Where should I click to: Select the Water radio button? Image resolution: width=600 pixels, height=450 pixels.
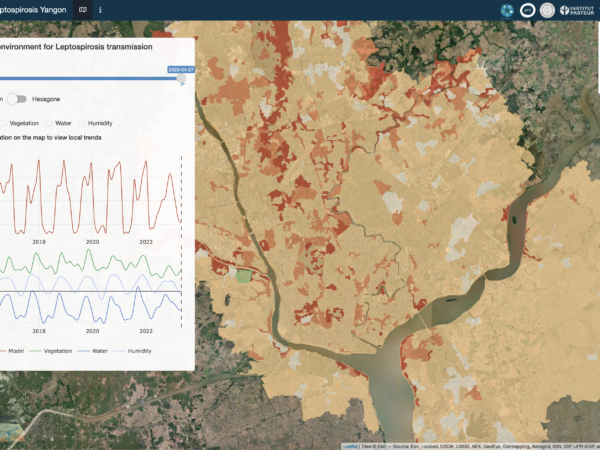(x=48, y=123)
